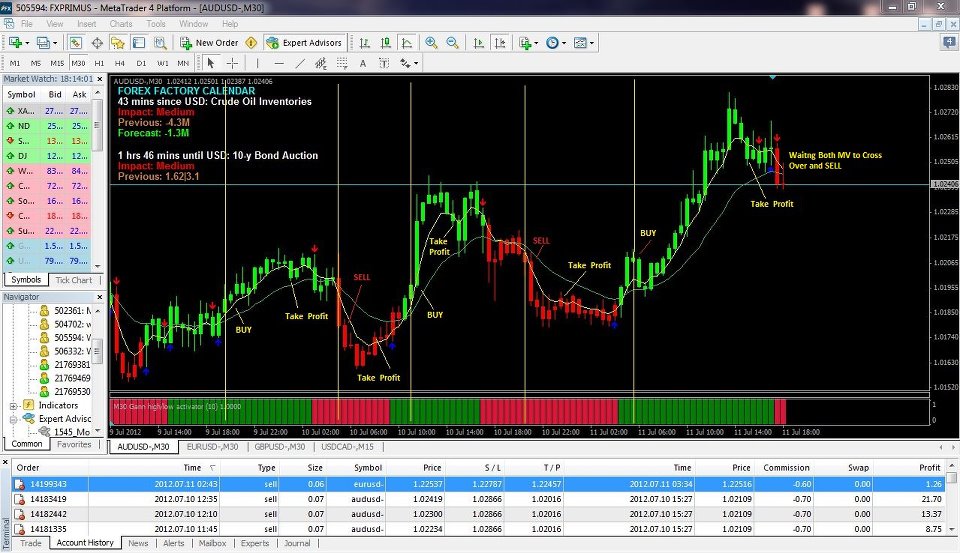Click the Market Watch vertical scrollbar

tap(97, 179)
